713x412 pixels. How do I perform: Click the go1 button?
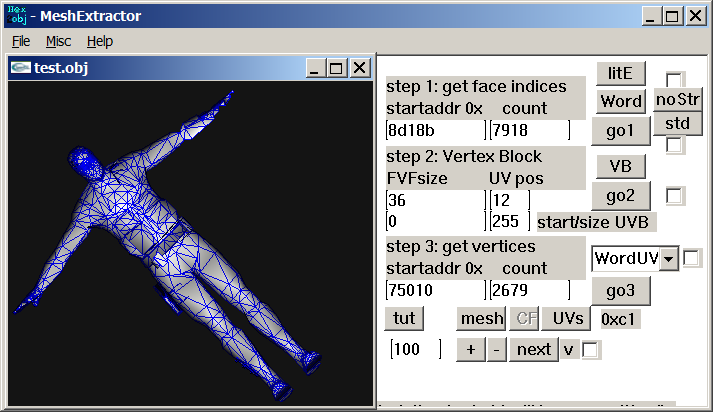pyautogui.click(x=620, y=130)
